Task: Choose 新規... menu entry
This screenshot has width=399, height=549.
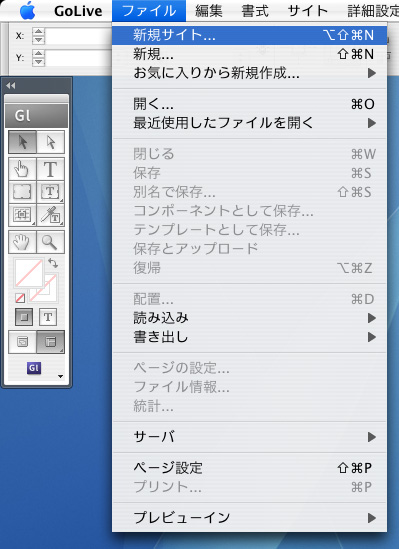Action: (249, 54)
